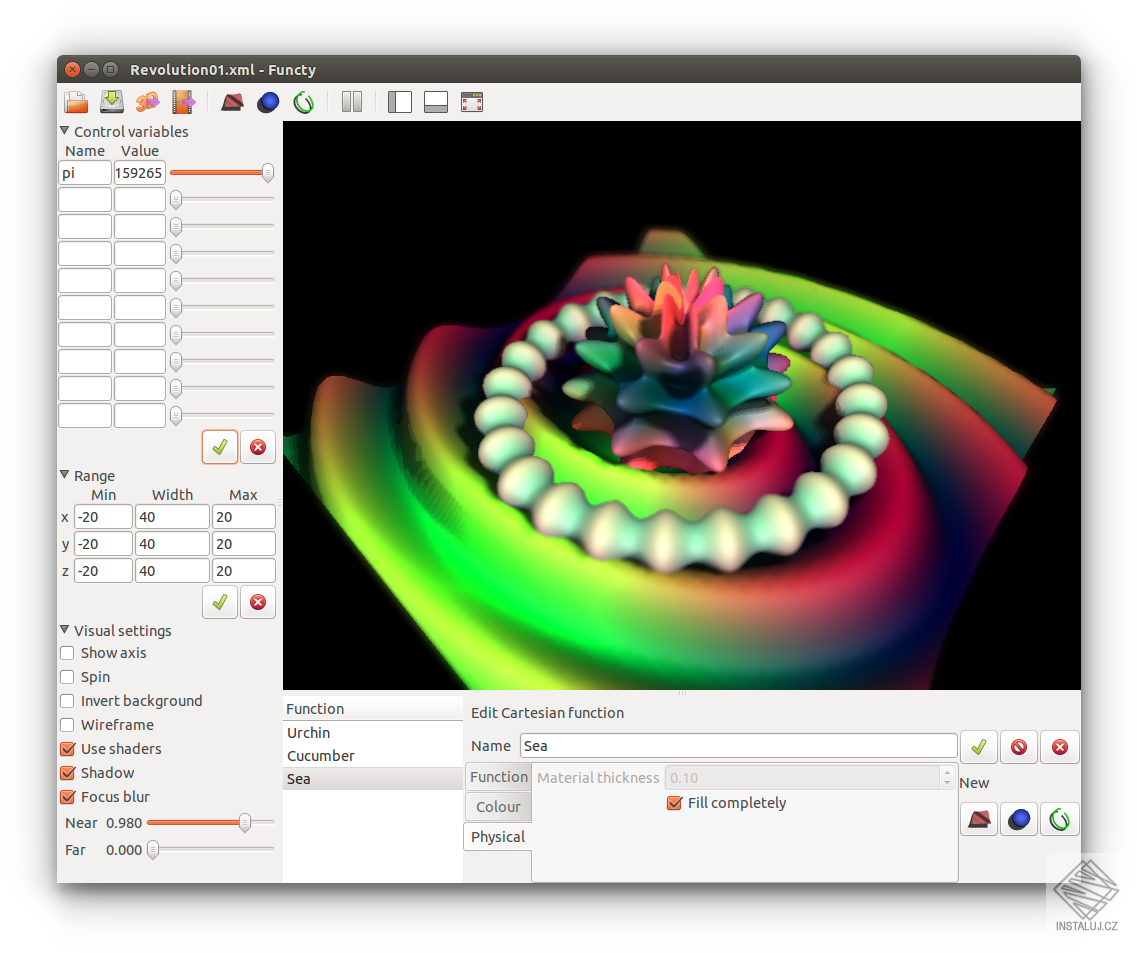1137x953 pixels.
Task: Click the export animation film icon
Action: [x=183, y=102]
